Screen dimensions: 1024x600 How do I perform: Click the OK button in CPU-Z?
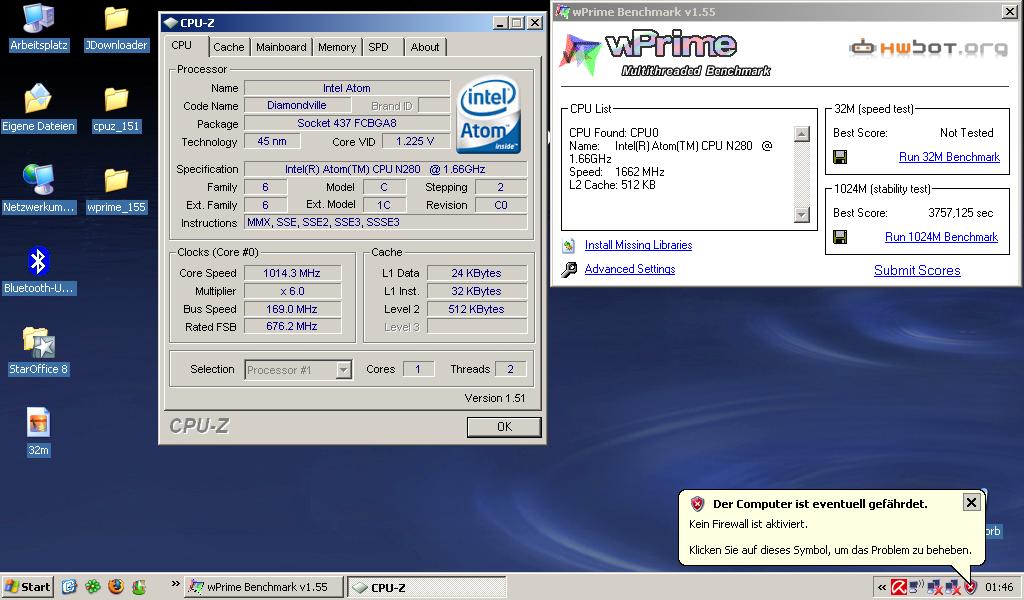(x=504, y=427)
